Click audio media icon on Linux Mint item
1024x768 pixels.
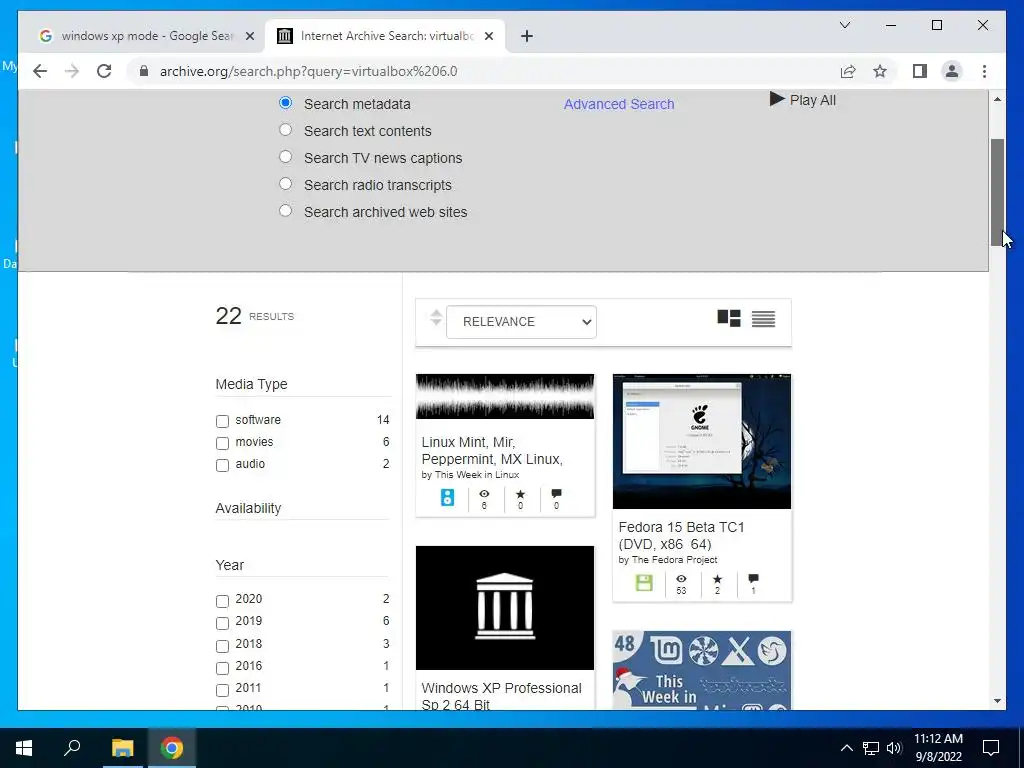[447, 497]
